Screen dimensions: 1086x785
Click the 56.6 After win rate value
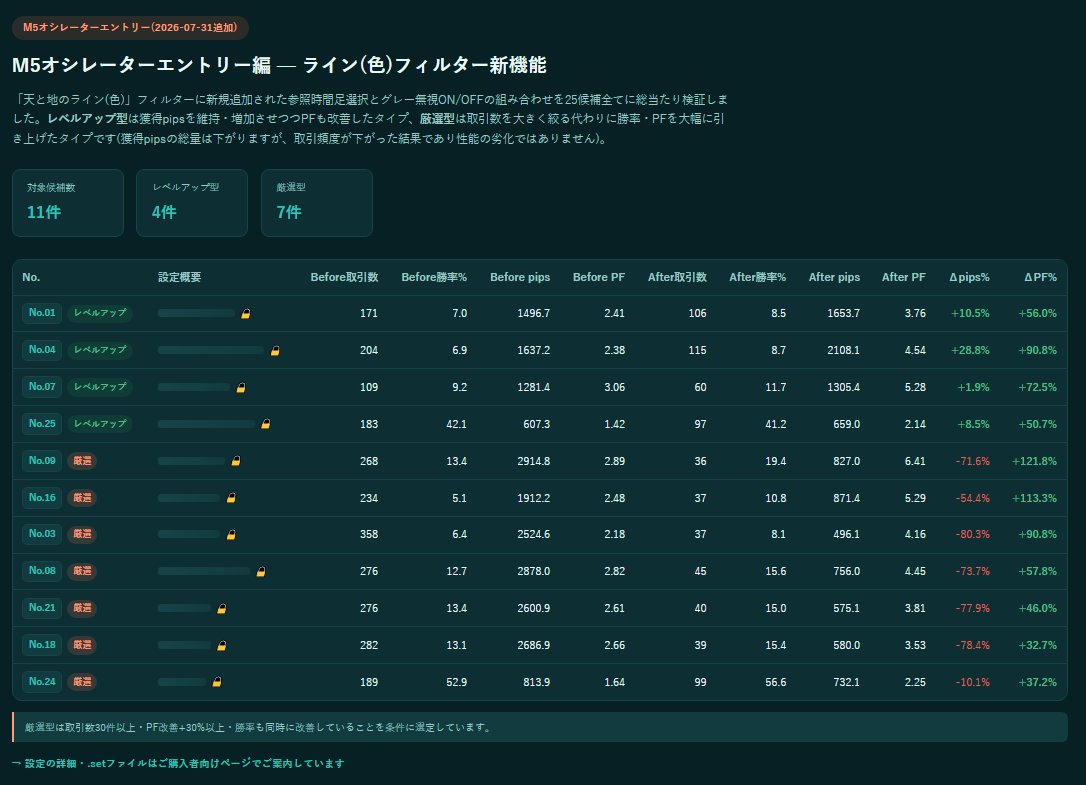776,682
